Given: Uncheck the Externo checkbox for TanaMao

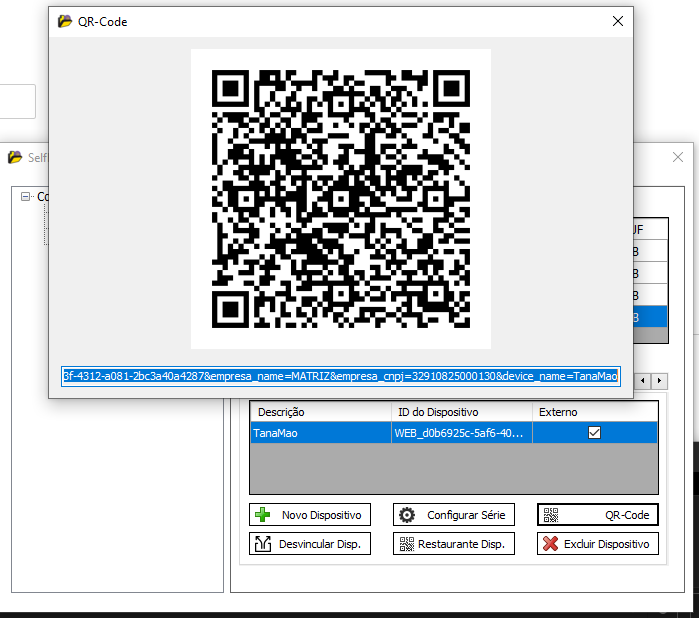Looking at the screenshot, I should (x=594, y=433).
